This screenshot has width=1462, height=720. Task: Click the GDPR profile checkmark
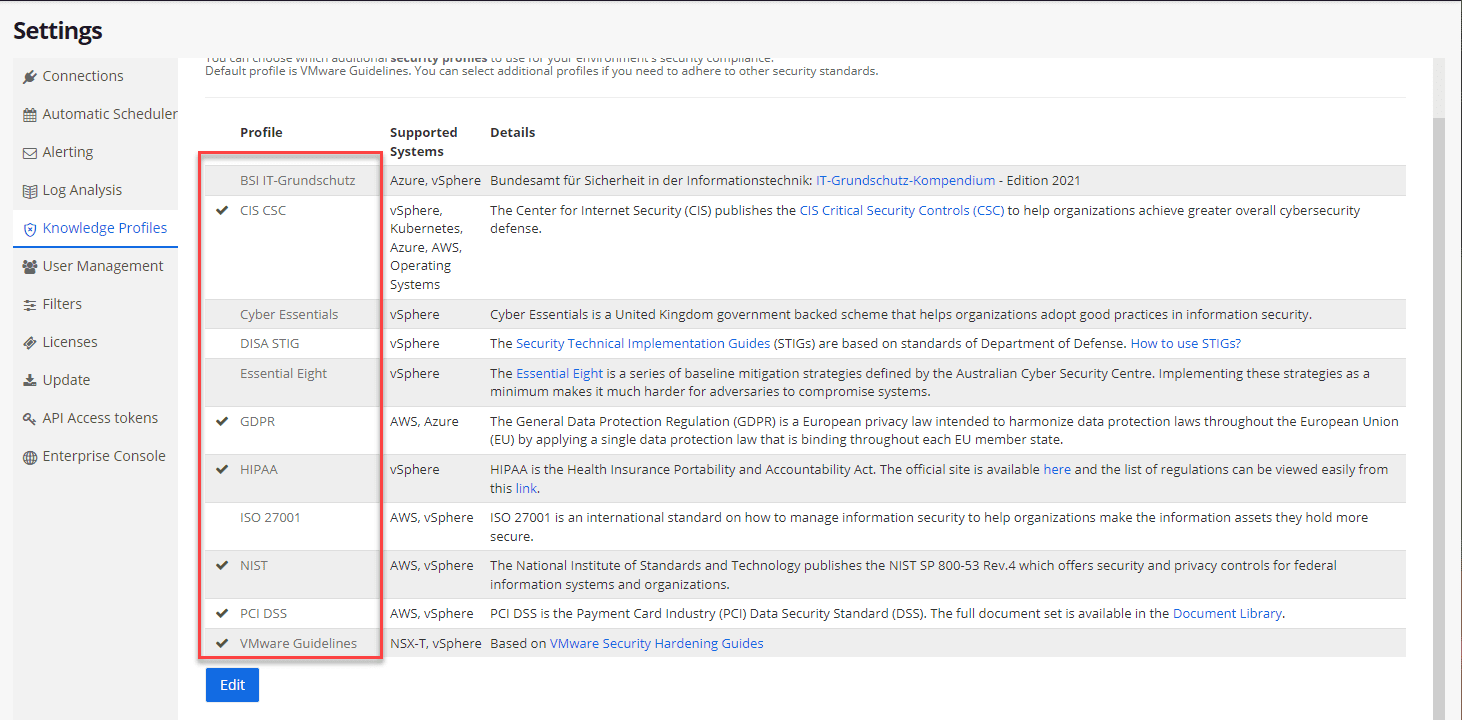(x=222, y=421)
